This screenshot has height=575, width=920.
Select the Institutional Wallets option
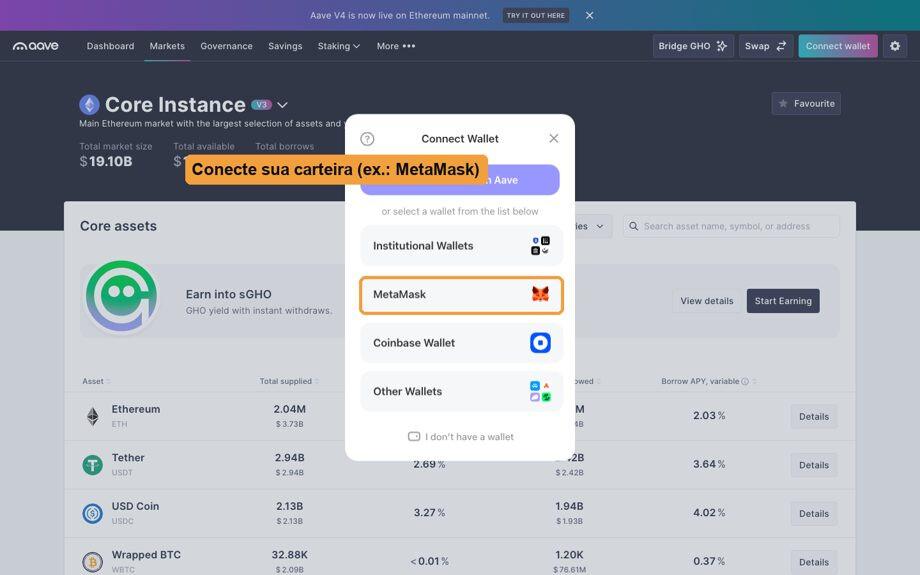[461, 245]
